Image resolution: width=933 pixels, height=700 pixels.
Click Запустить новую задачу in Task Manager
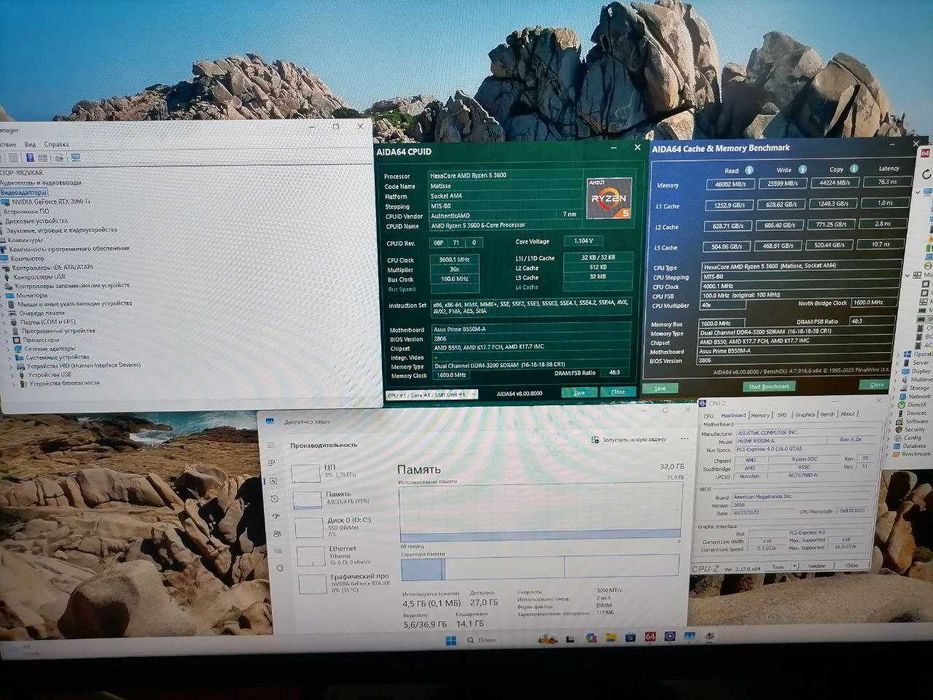(x=628, y=439)
